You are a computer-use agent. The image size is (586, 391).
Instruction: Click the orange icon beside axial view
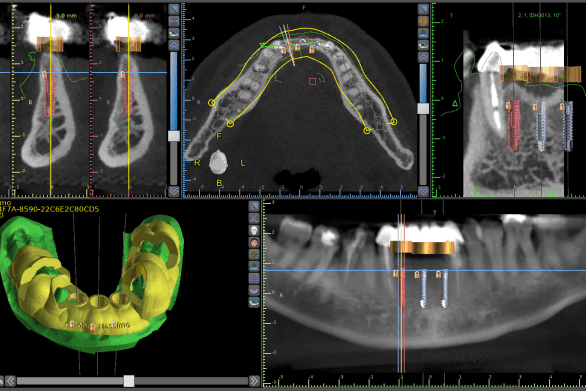423,21
